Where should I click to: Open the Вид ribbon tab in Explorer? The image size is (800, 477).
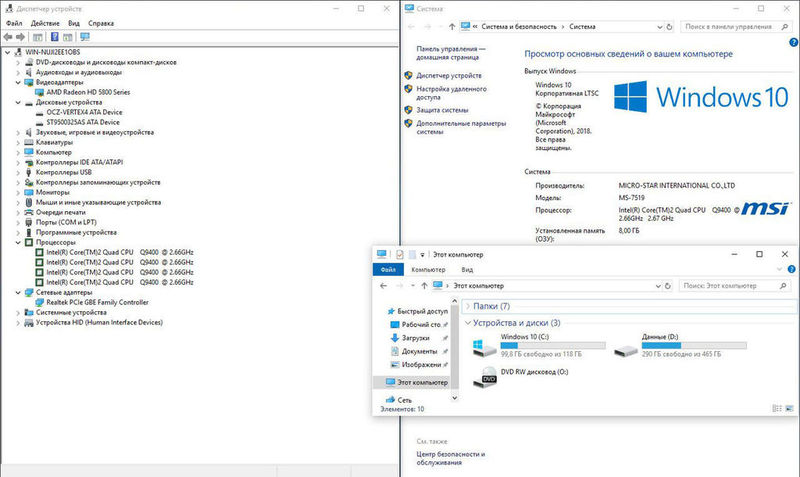point(467,269)
